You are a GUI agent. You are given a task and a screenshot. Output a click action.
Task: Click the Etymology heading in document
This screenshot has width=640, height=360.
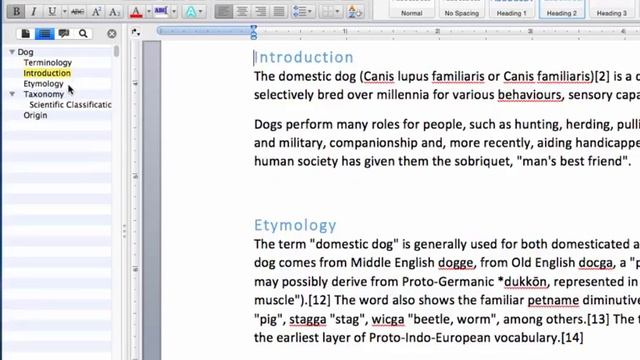[295, 225]
